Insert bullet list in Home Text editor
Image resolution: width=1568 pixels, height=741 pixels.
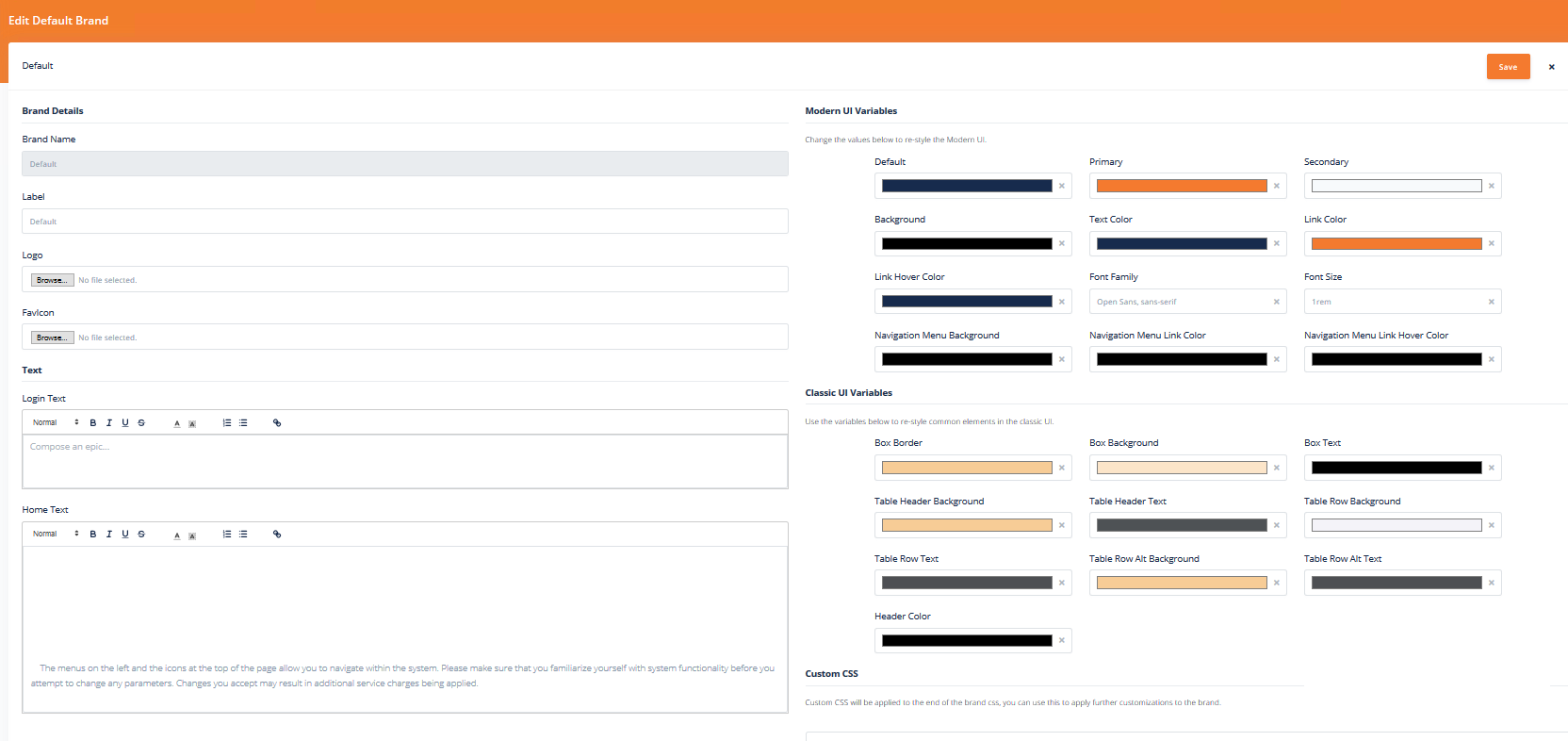(243, 535)
